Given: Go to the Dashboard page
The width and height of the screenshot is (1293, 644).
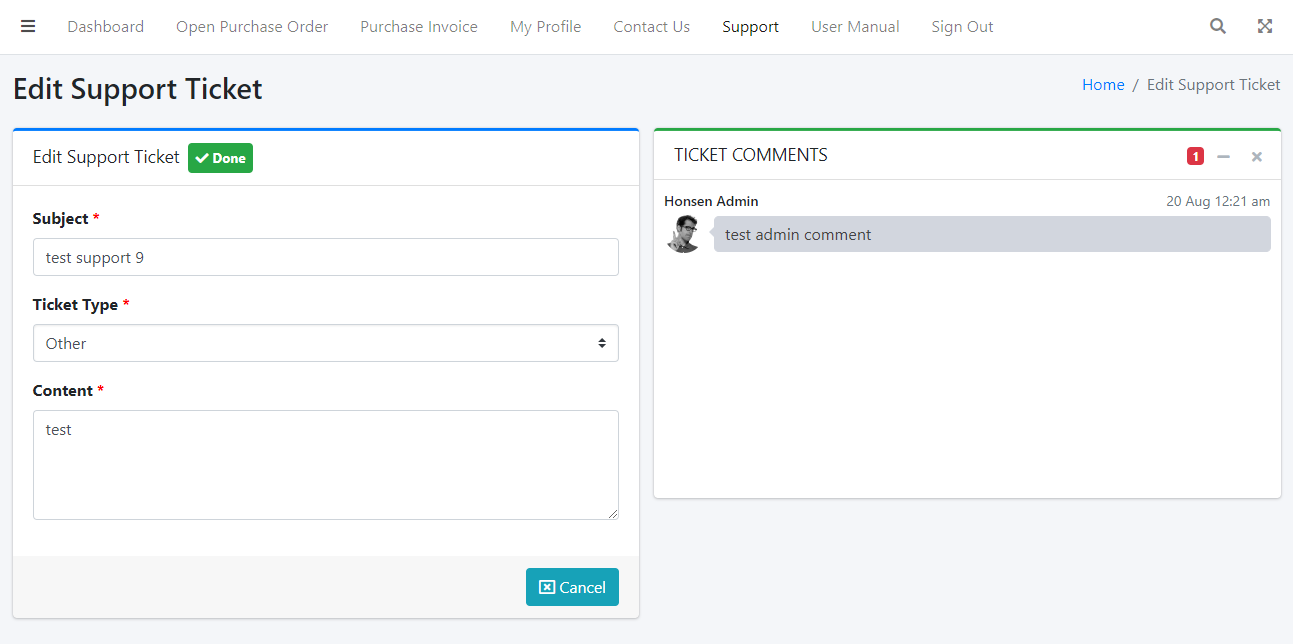Looking at the screenshot, I should tap(105, 27).
